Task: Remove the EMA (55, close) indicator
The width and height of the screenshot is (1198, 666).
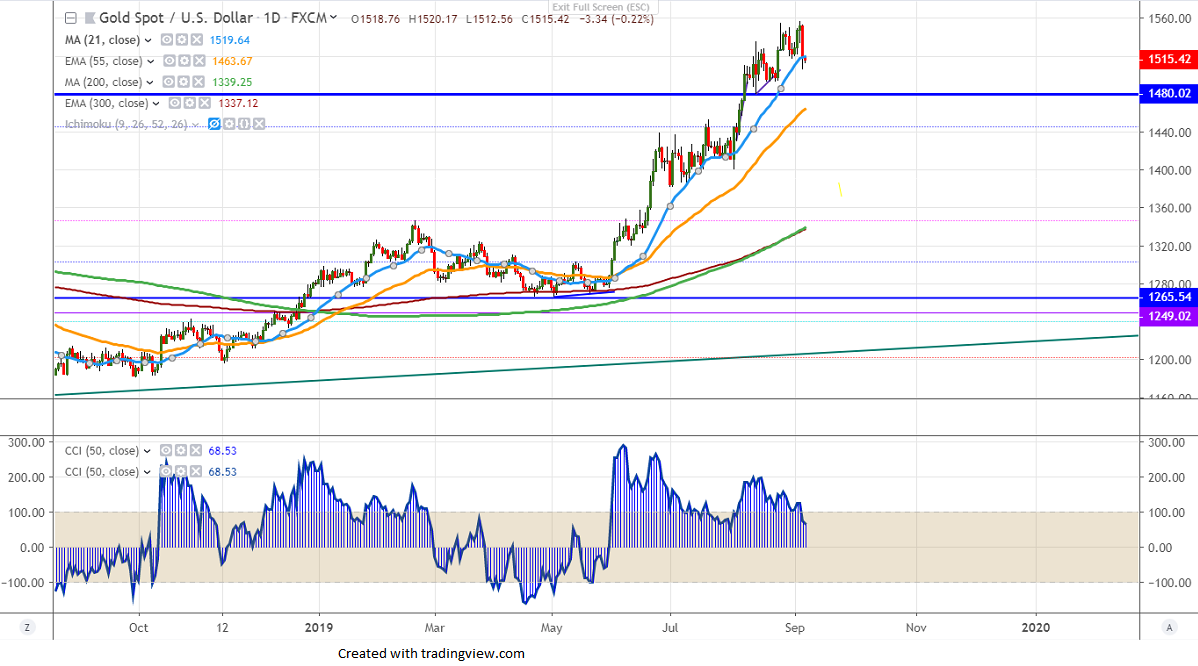Action: coord(199,61)
